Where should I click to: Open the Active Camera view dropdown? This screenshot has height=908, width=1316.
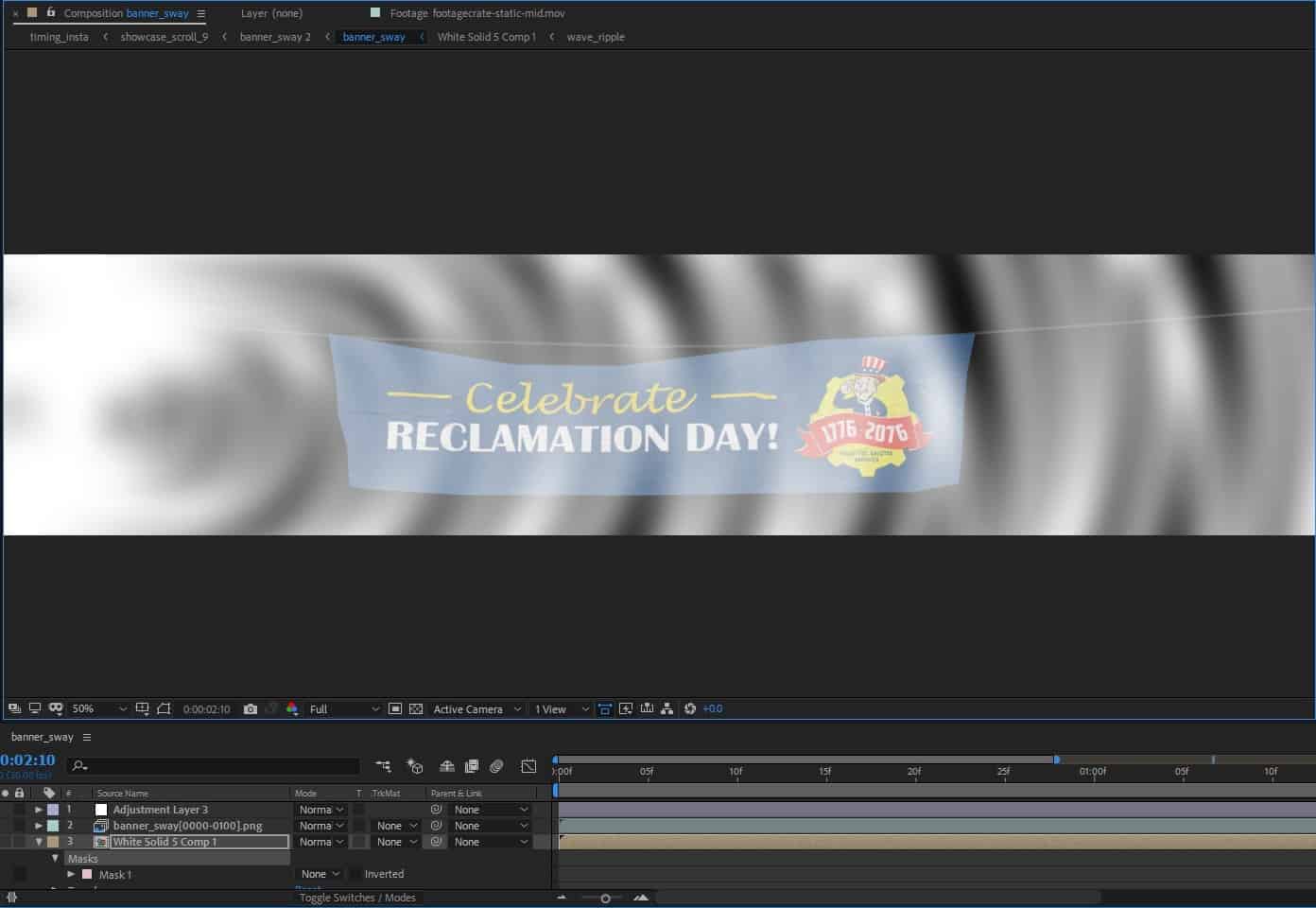(476, 708)
